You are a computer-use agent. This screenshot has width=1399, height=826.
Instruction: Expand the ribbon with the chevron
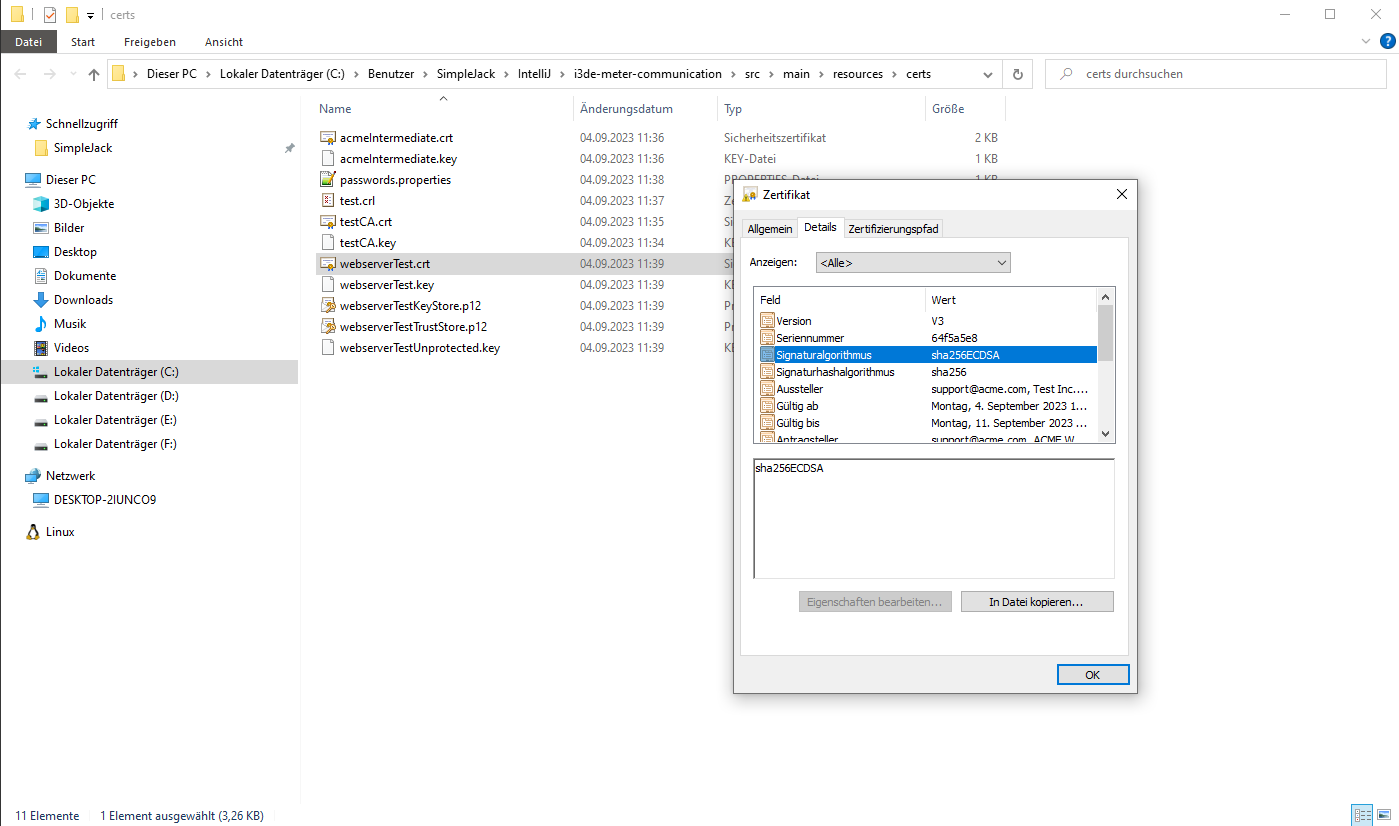point(1367,42)
